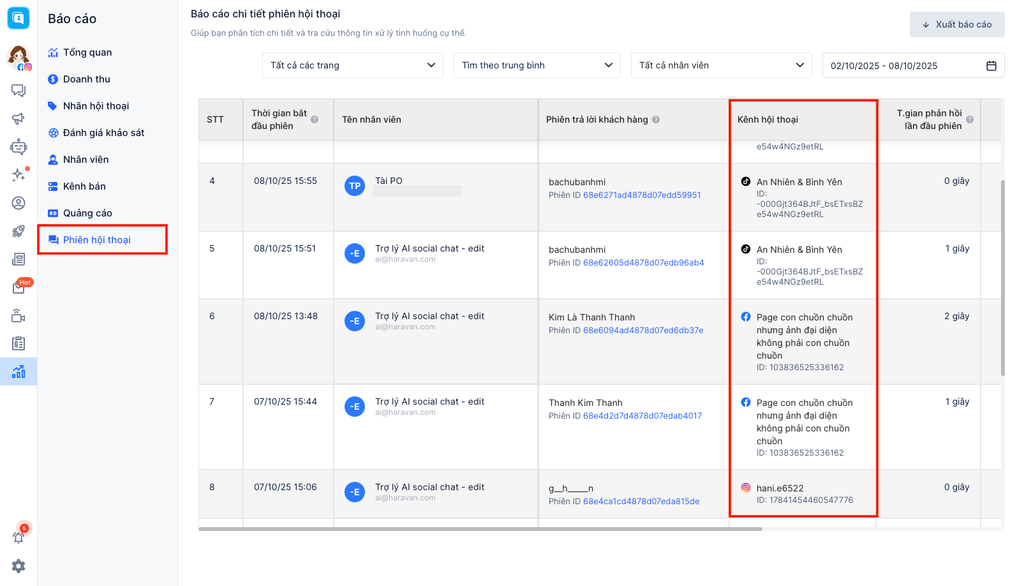Click the AI sparkle icon in sidebar
This screenshot has height=586, width=1024.
point(18,175)
